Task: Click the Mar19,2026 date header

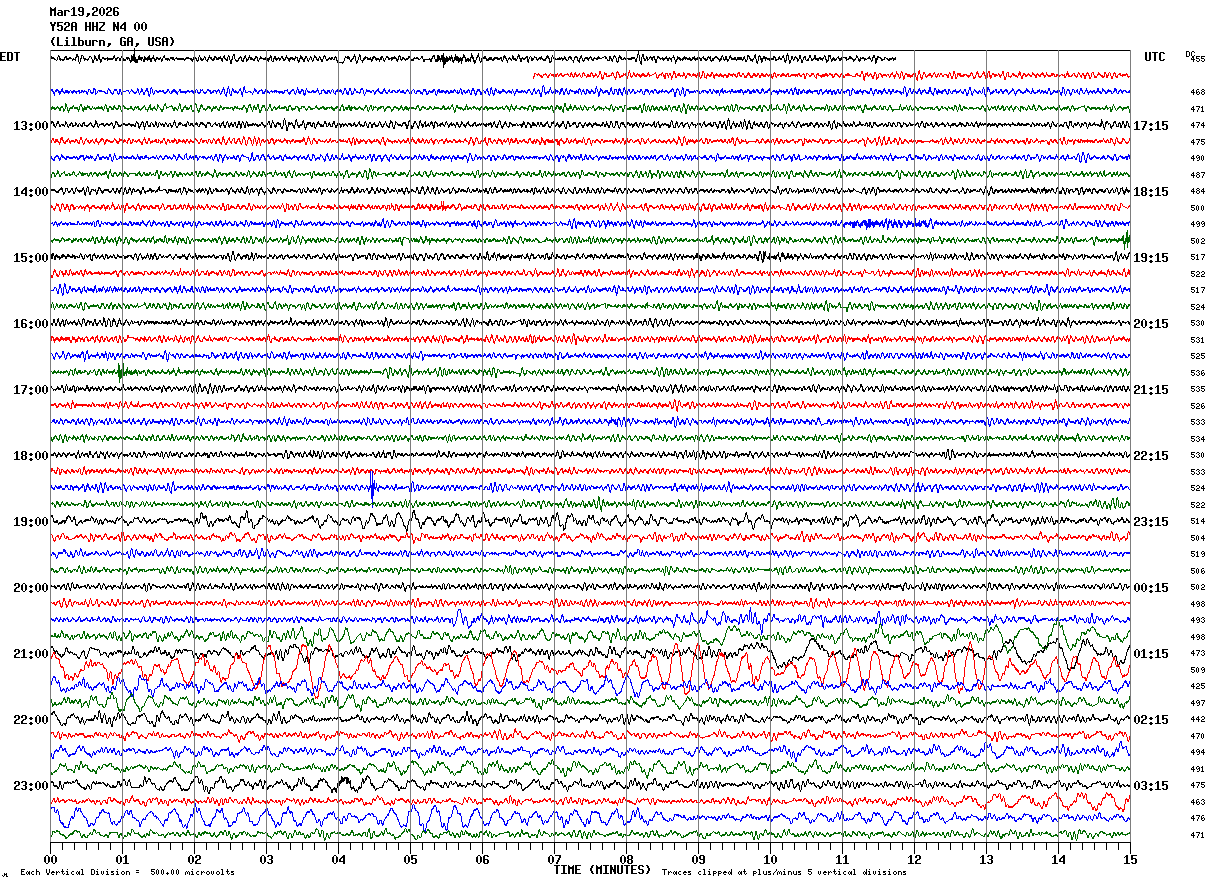Action: [x=84, y=12]
